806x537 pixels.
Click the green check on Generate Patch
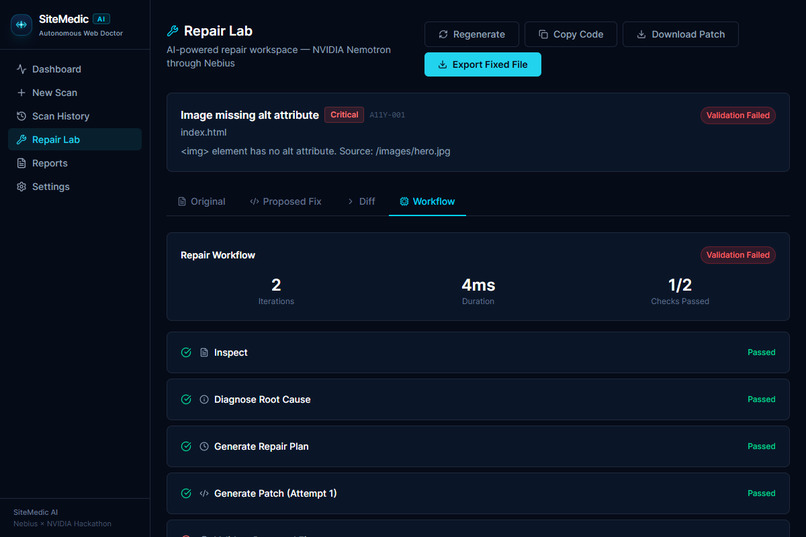(186, 493)
